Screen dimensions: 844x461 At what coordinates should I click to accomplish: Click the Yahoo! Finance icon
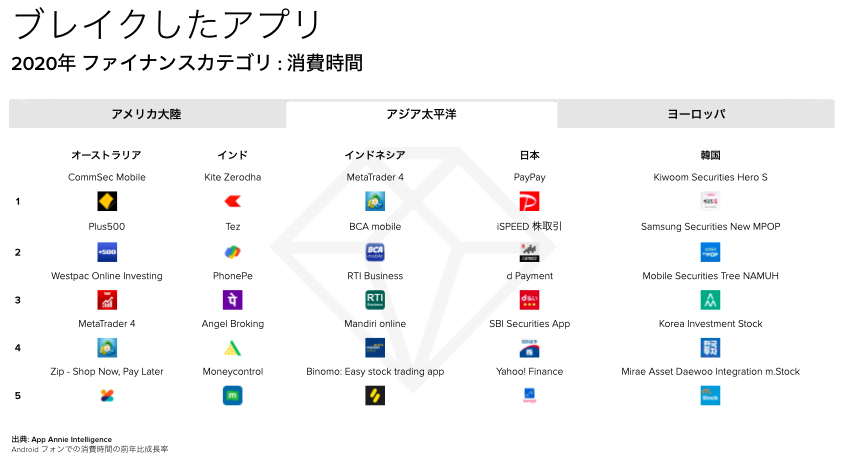click(530, 396)
